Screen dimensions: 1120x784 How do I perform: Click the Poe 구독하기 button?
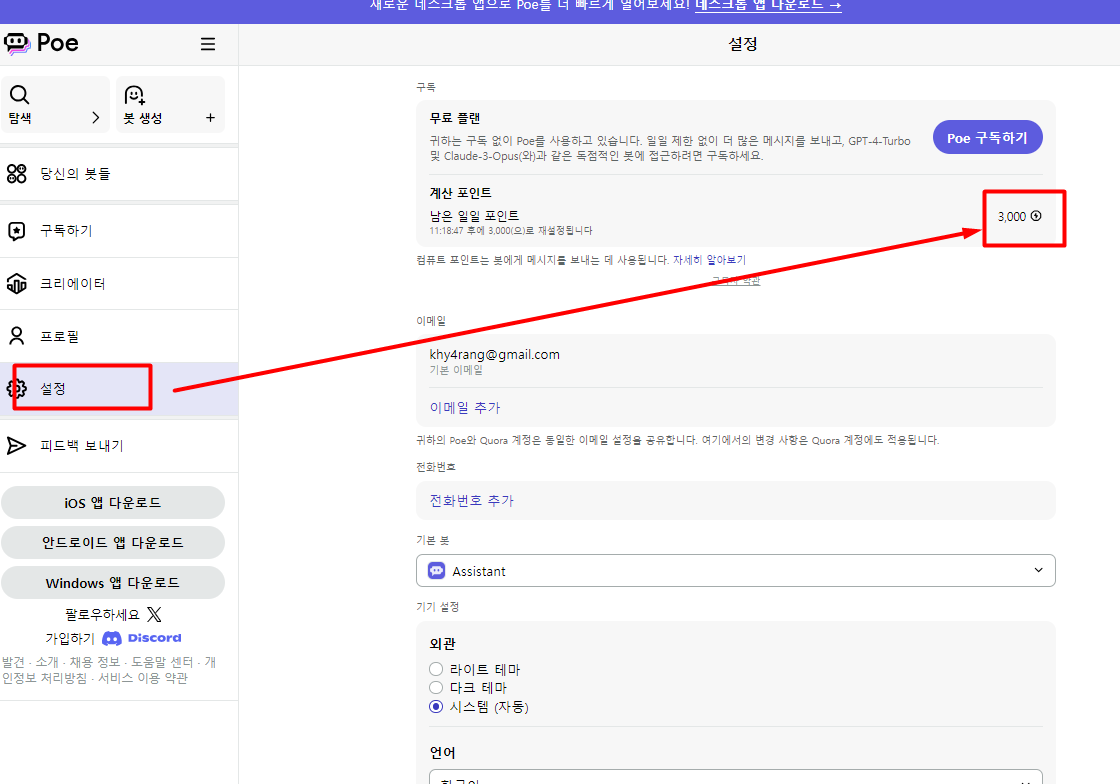tap(987, 137)
